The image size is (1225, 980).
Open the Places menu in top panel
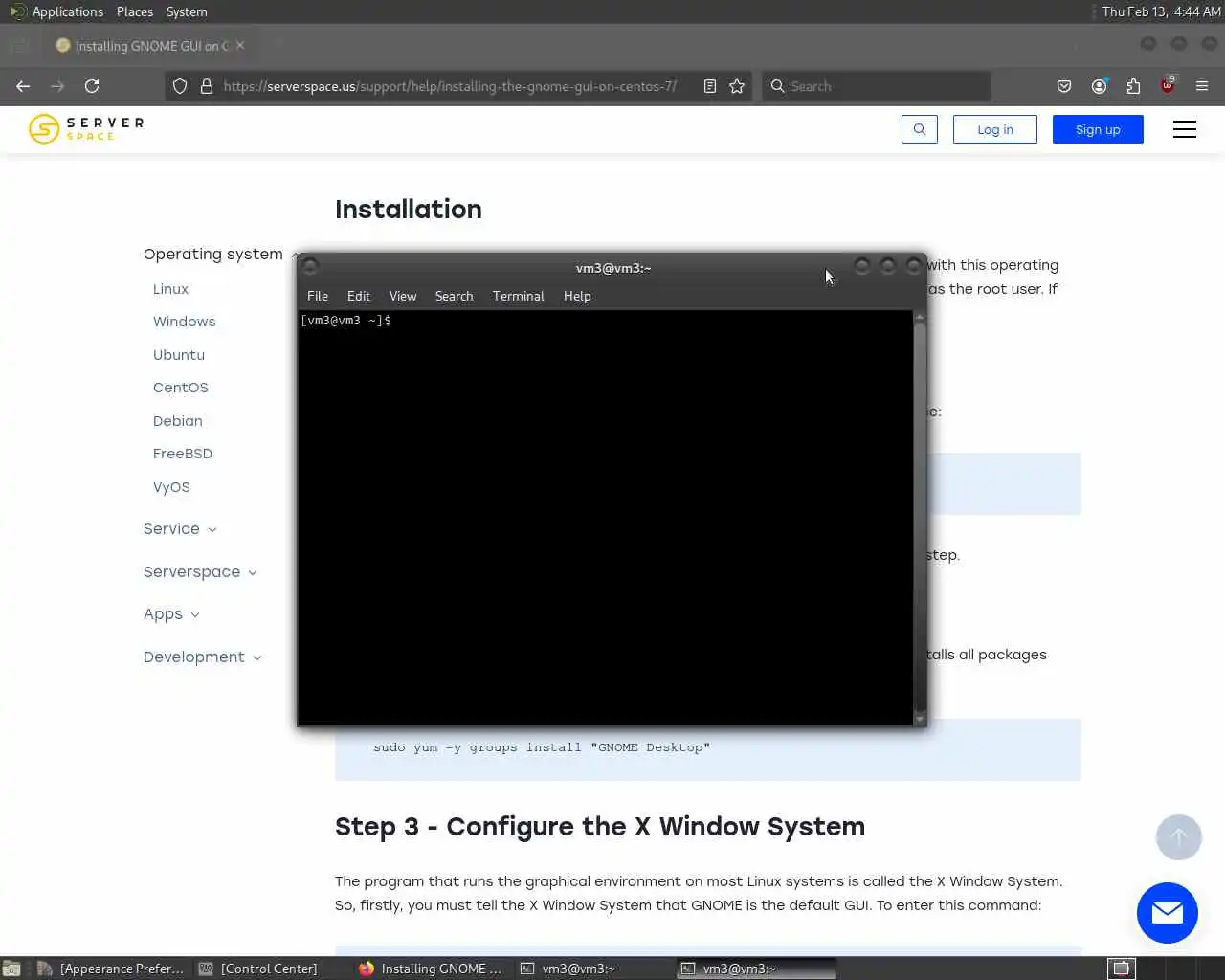135,11
